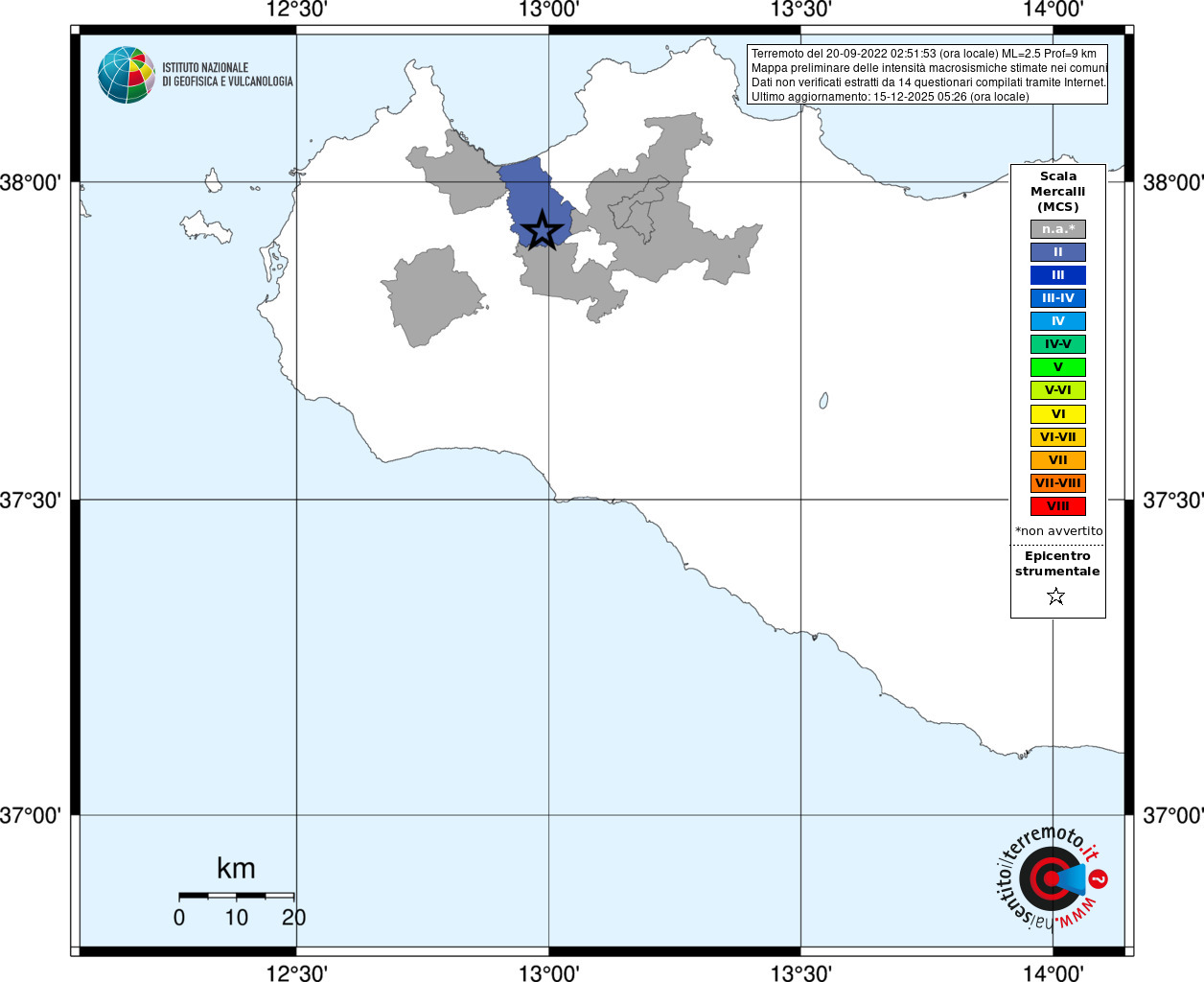Select the gray n.a.* legend swatch

[1058, 229]
